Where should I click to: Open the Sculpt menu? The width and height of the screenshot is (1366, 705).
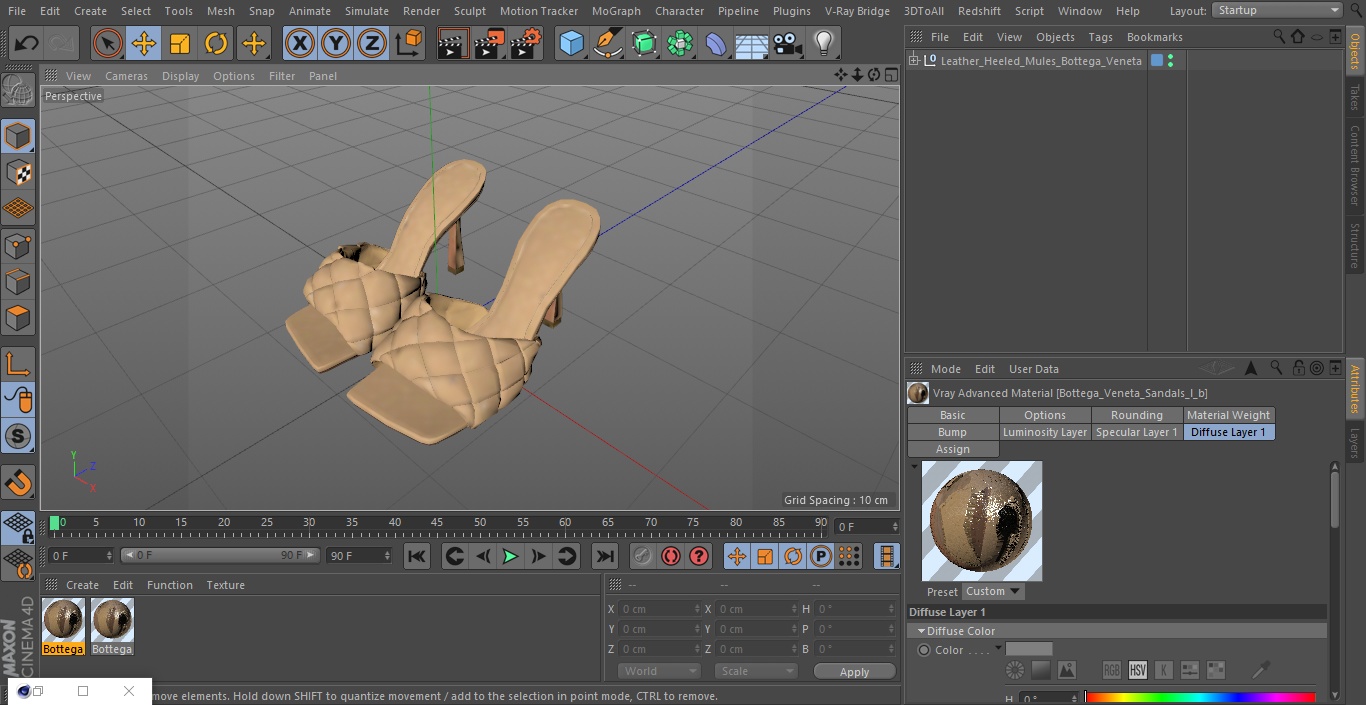pos(469,11)
